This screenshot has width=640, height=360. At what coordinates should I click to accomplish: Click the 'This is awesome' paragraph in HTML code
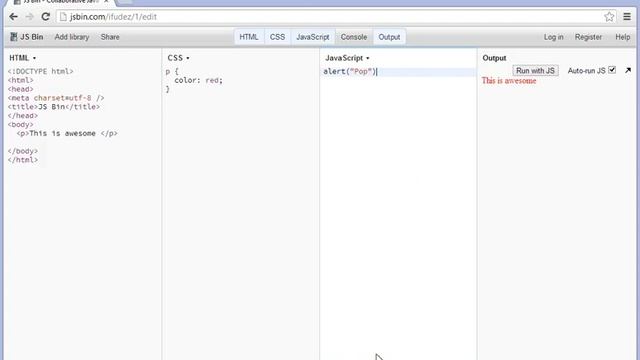67,133
